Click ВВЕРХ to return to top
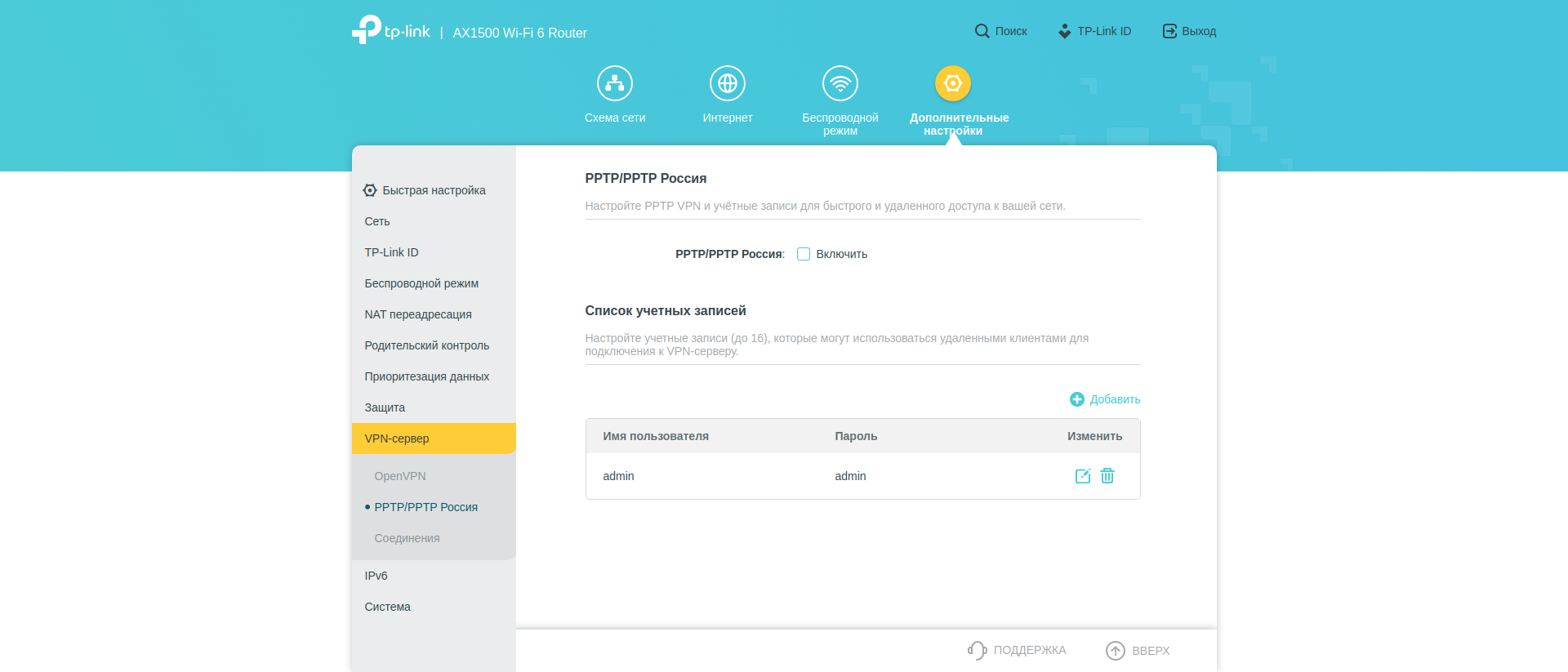Screen dimensions: 1568x672 click(x=1138, y=650)
